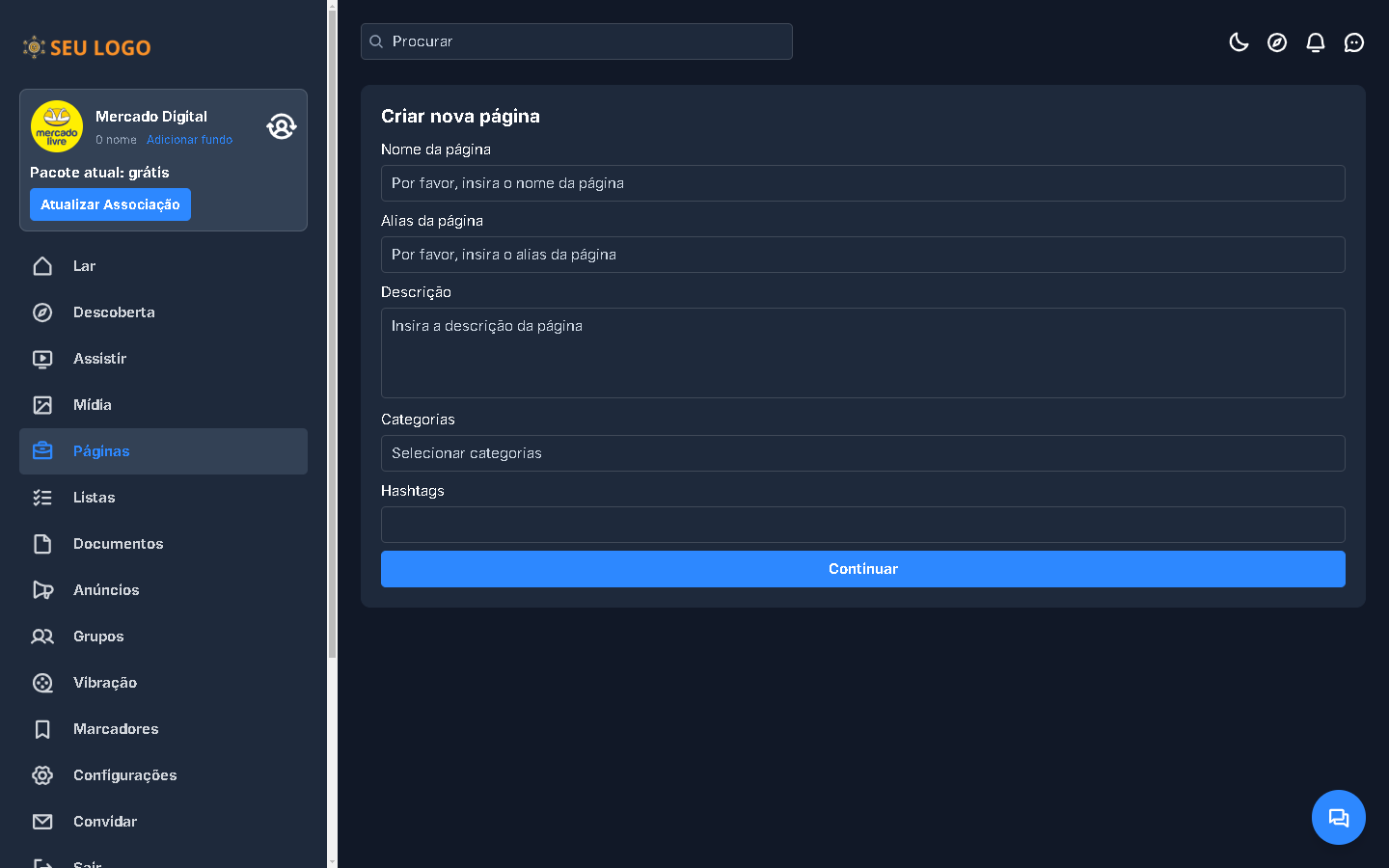Go to Configurações settings

click(124, 775)
